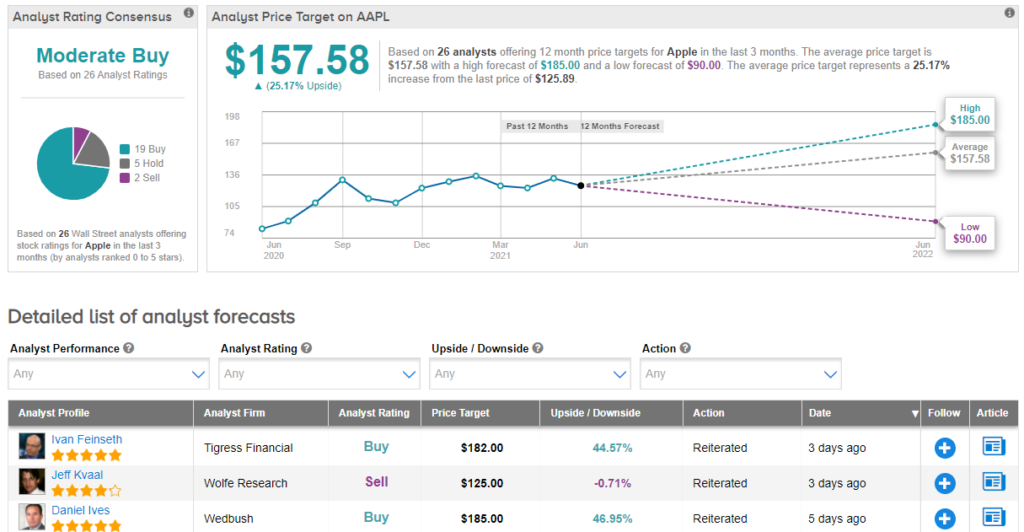Open article icon for Wedbush row
The height and width of the screenshot is (532, 1024).
(x=993, y=518)
